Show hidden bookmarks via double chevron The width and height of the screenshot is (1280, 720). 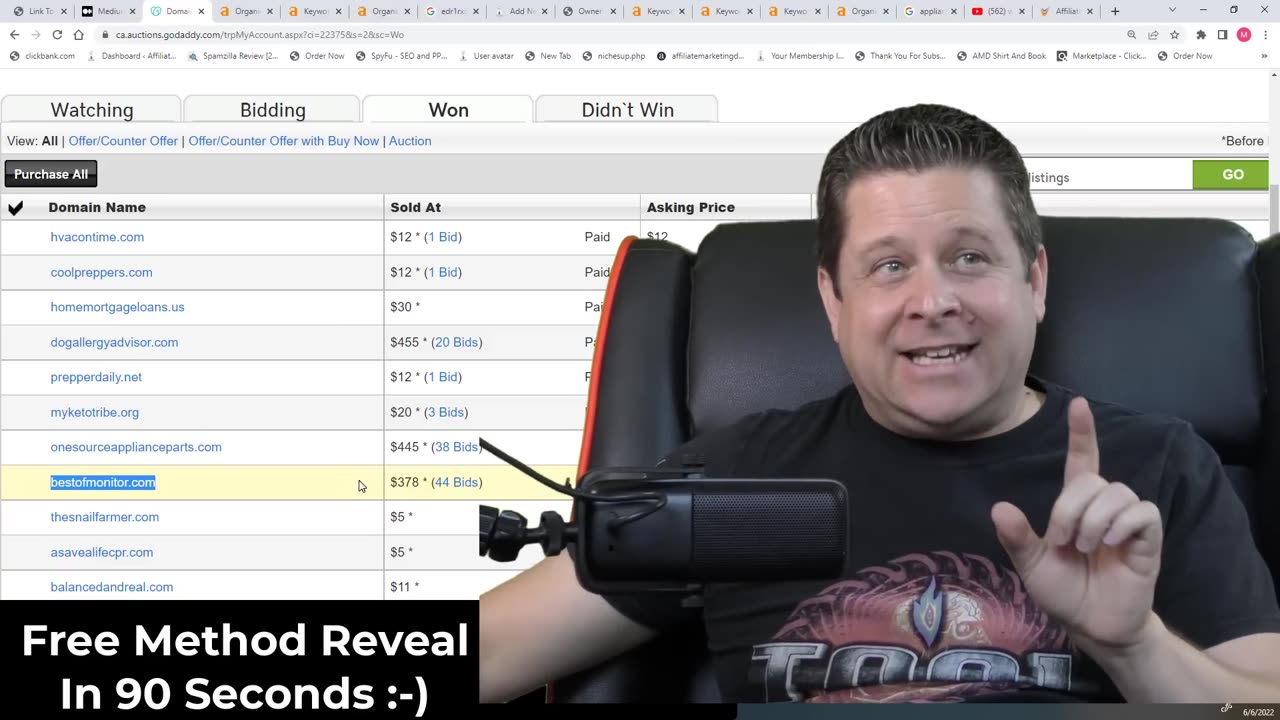pos(1264,56)
